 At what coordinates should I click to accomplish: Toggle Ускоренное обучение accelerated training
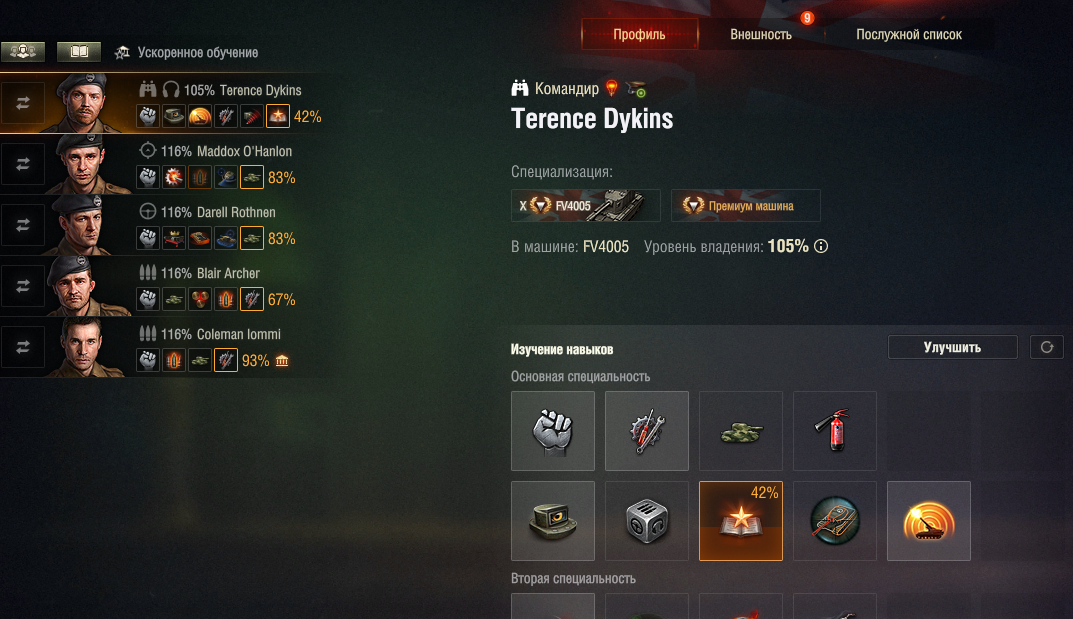point(187,53)
